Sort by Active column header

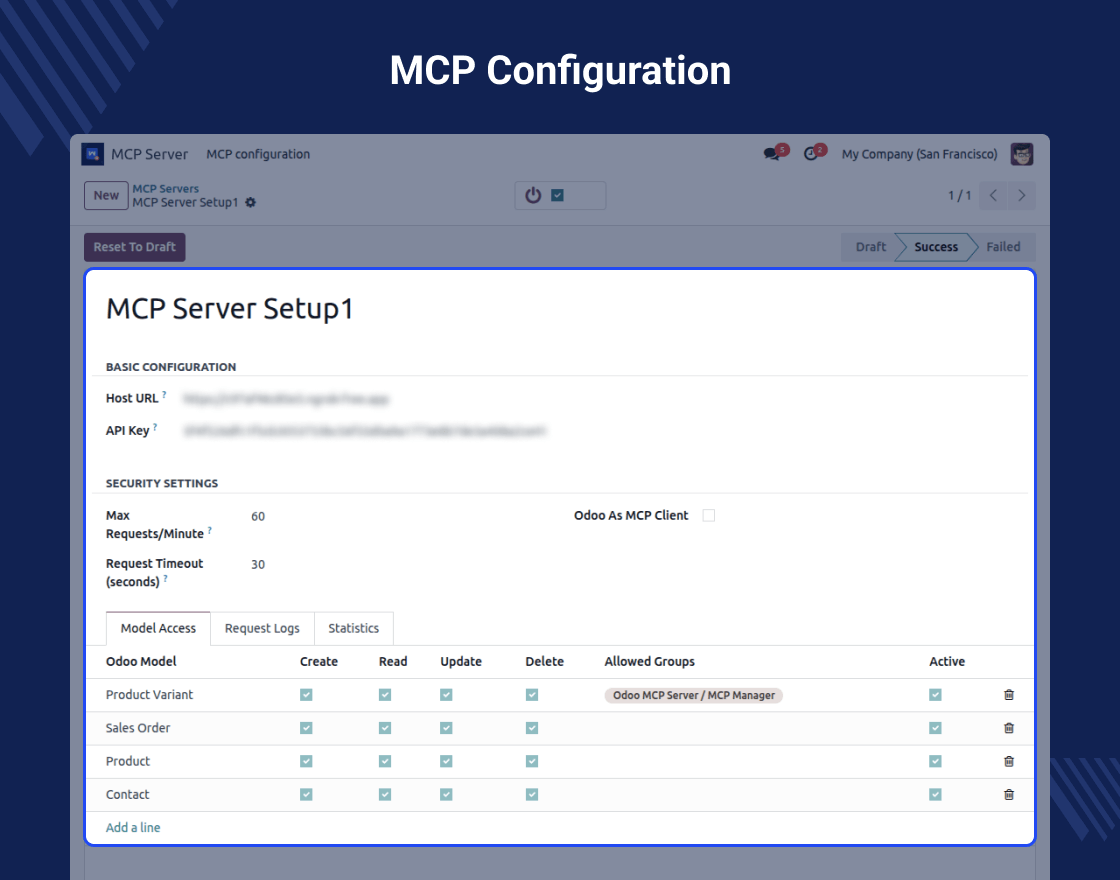946,661
